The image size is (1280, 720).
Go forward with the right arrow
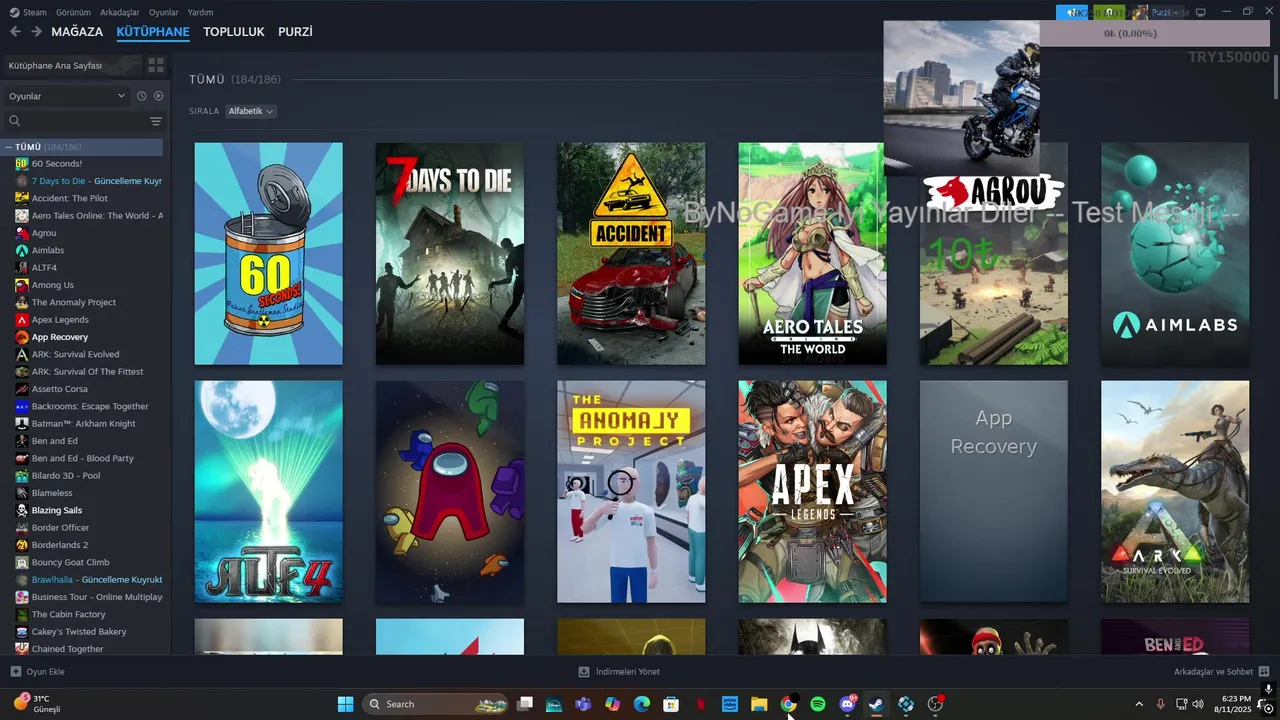(36, 32)
